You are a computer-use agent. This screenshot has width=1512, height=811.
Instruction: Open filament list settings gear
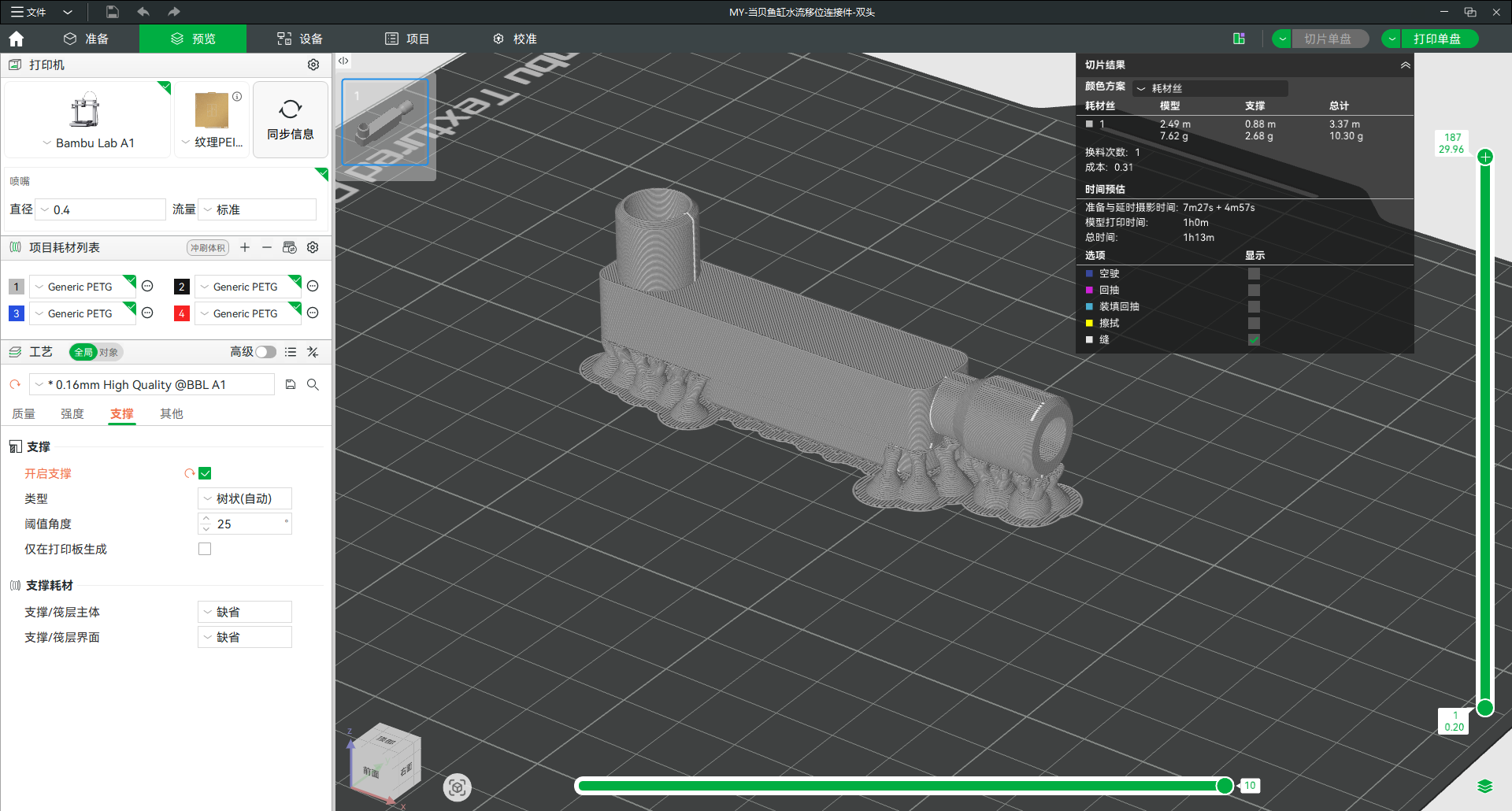pyautogui.click(x=313, y=247)
